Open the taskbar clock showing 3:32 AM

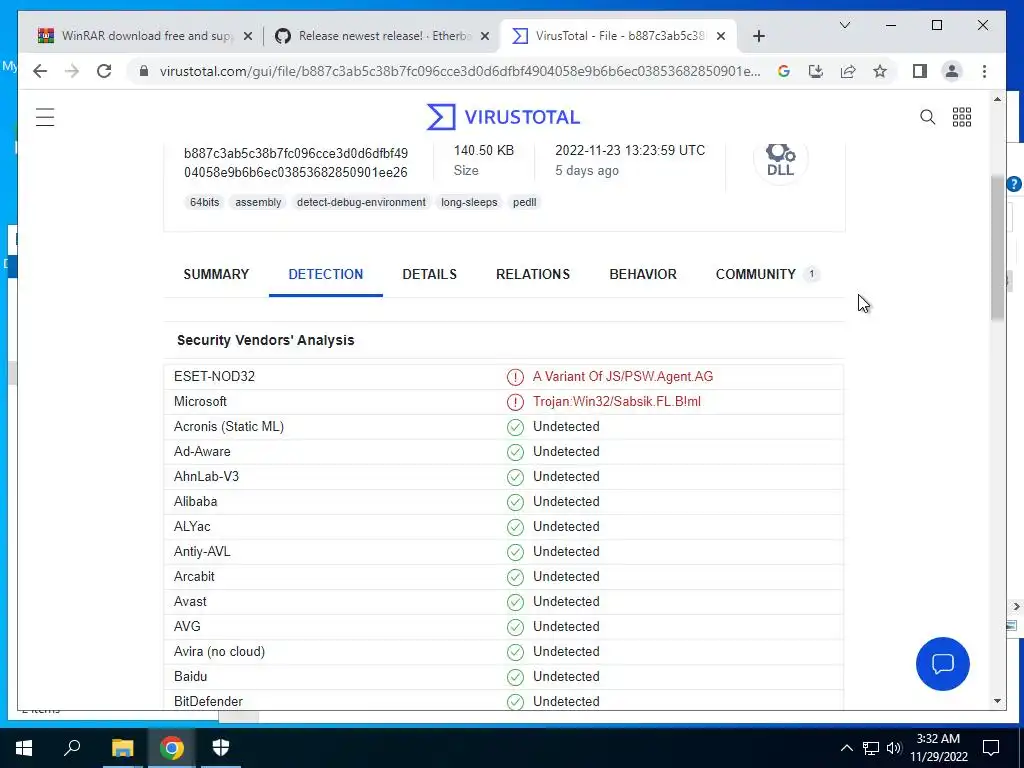click(x=938, y=748)
